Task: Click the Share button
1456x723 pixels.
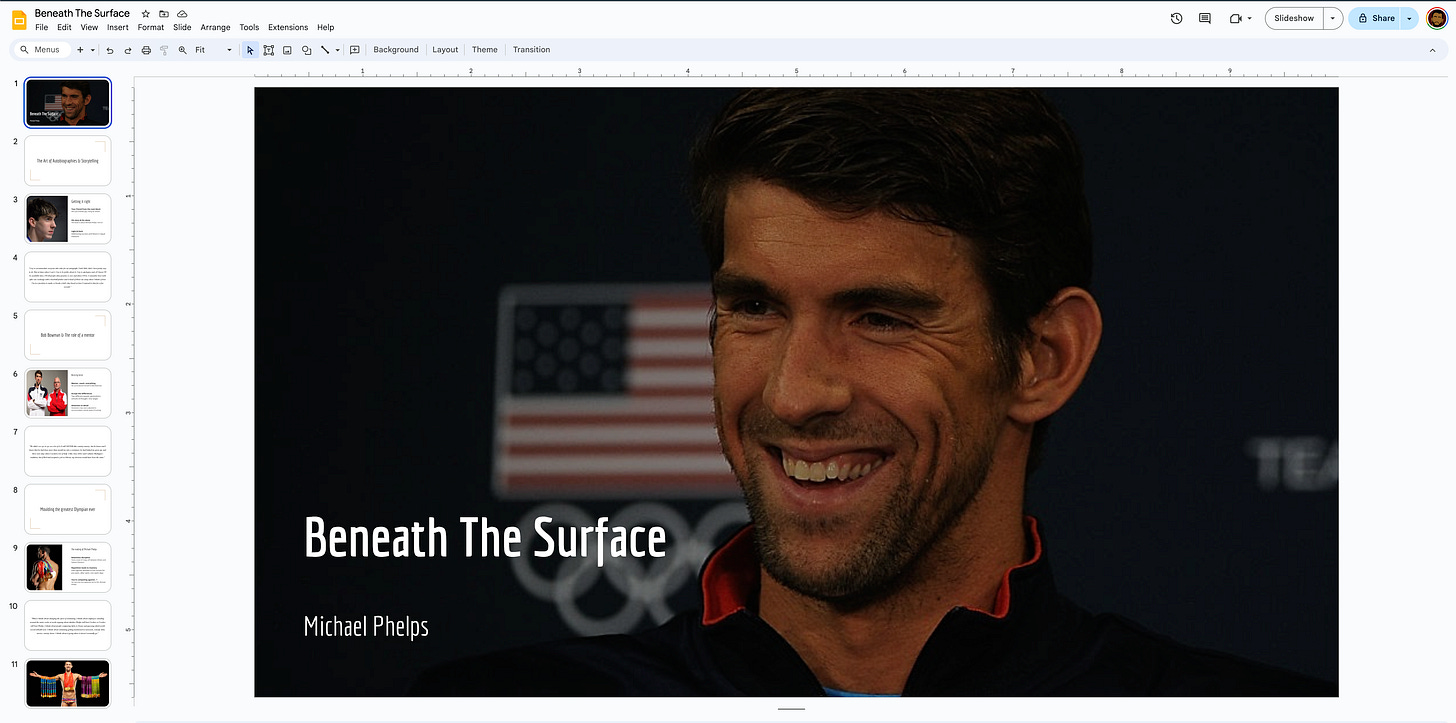Action: point(1375,18)
